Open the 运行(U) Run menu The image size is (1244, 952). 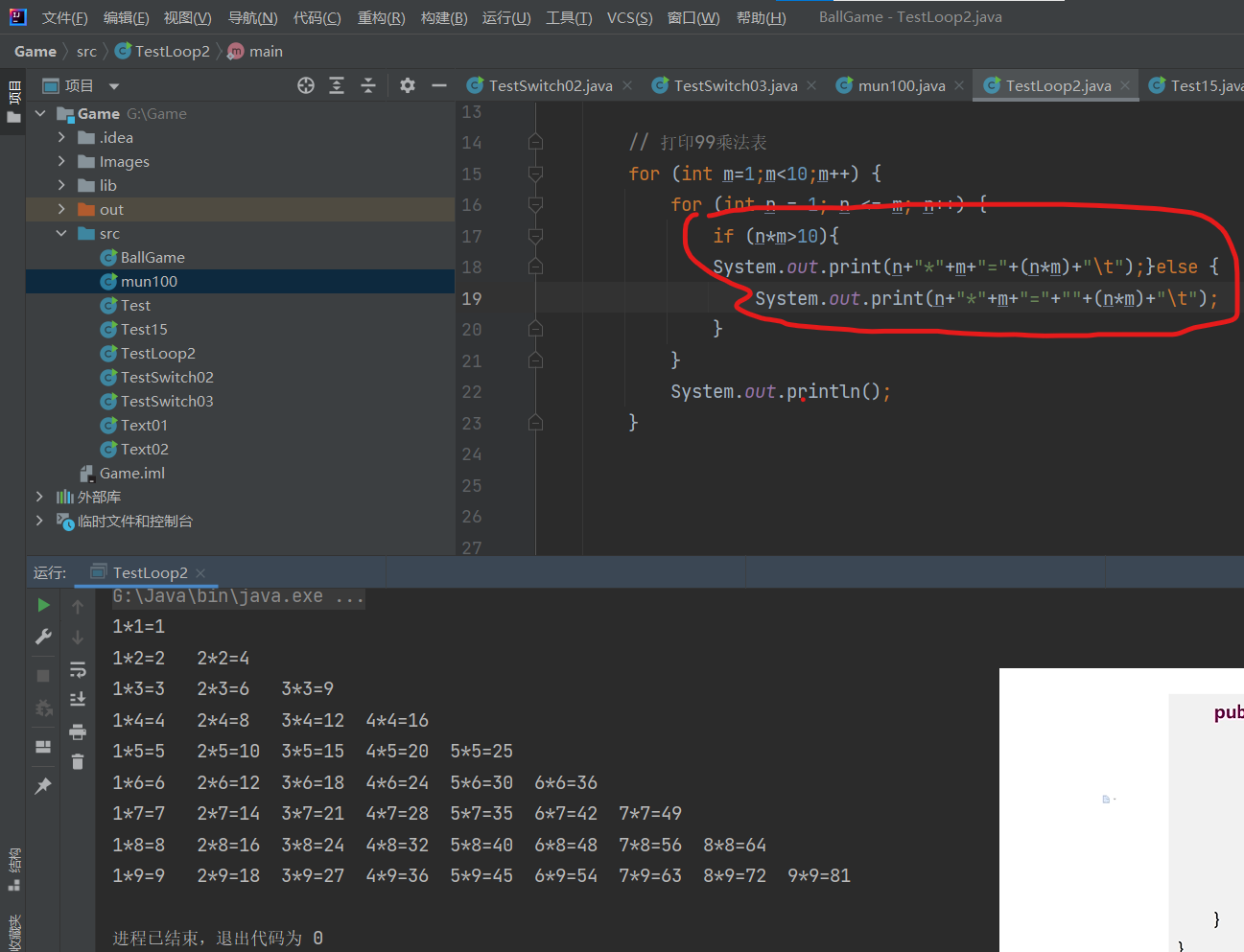click(x=506, y=17)
